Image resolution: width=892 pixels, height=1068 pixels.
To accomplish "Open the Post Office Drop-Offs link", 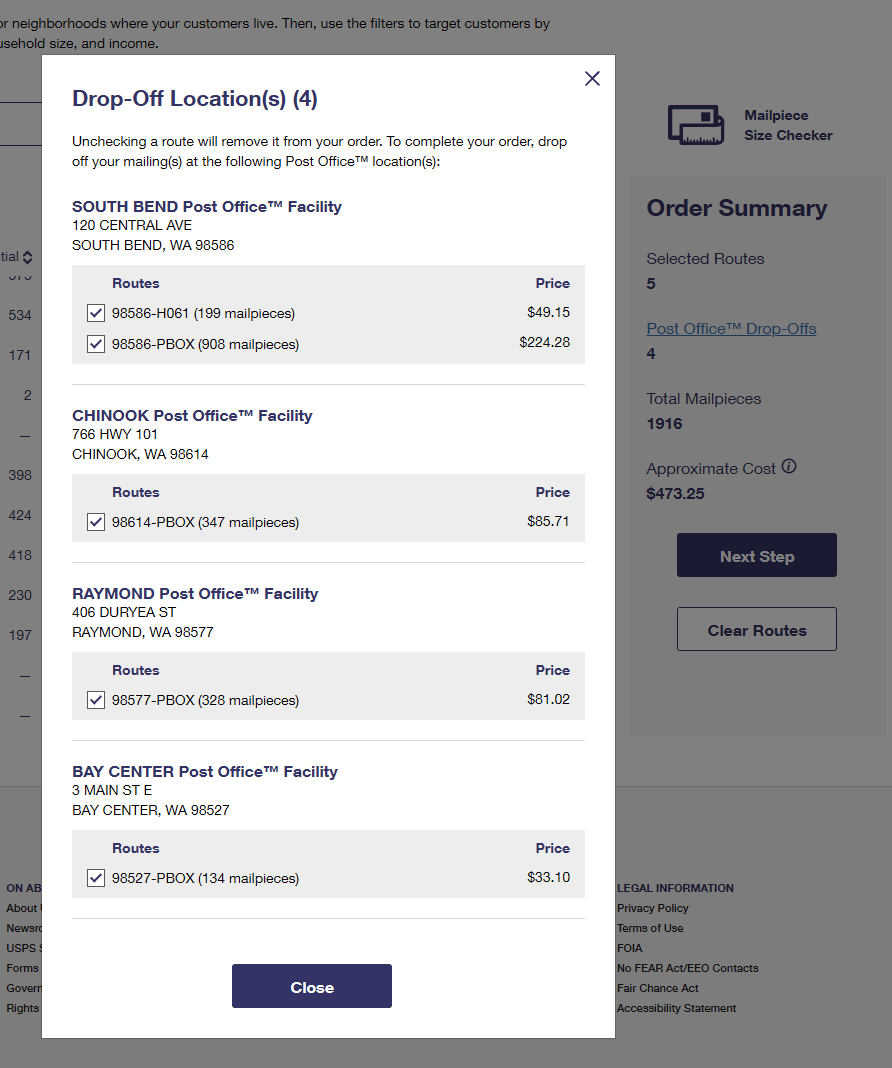I will pyautogui.click(x=731, y=329).
